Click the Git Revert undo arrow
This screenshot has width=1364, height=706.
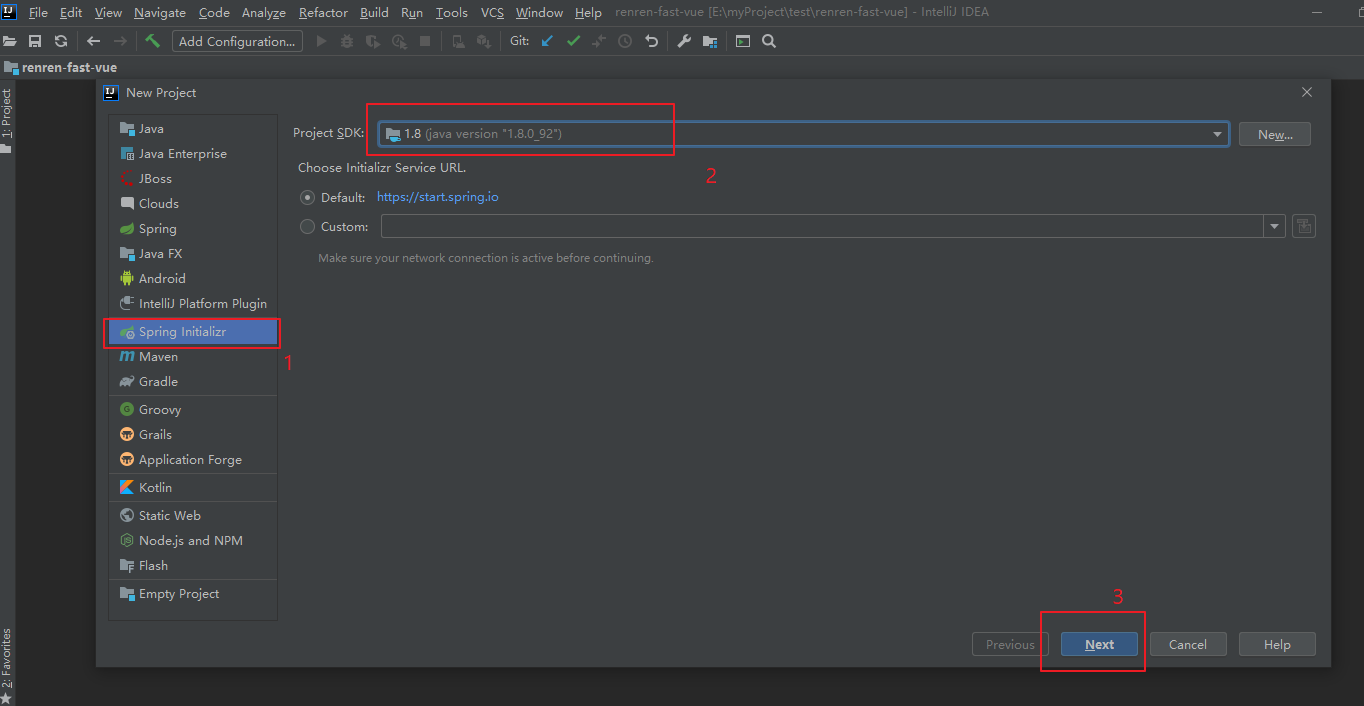click(652, 41)
